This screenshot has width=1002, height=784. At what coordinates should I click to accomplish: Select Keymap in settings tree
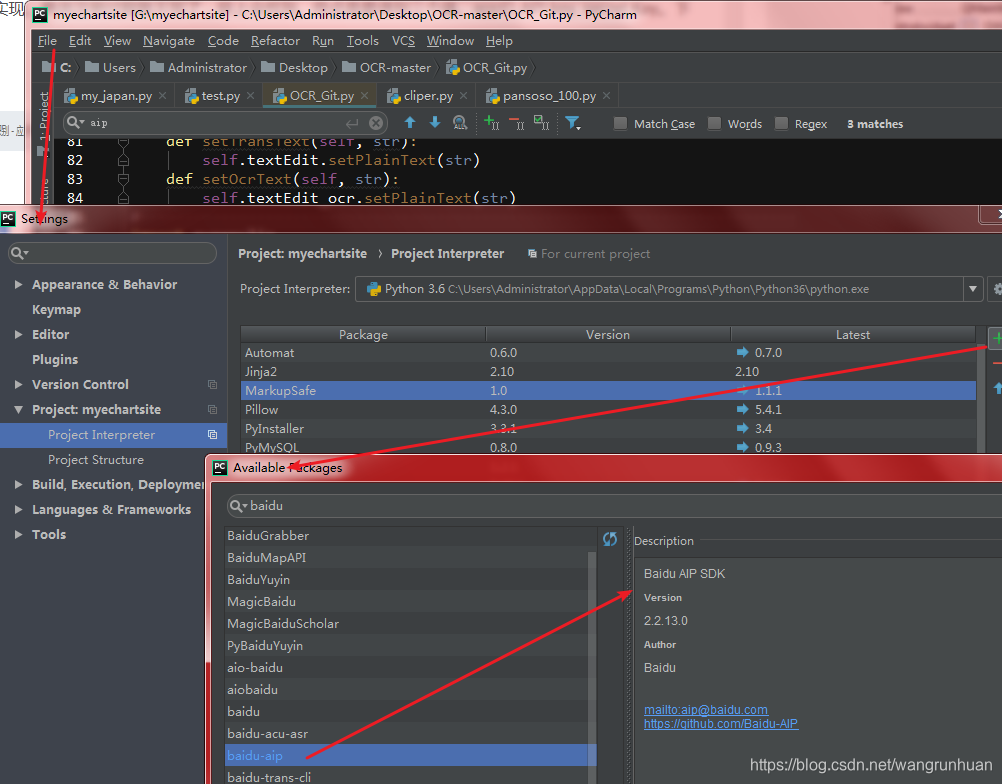tap(56, 309)
